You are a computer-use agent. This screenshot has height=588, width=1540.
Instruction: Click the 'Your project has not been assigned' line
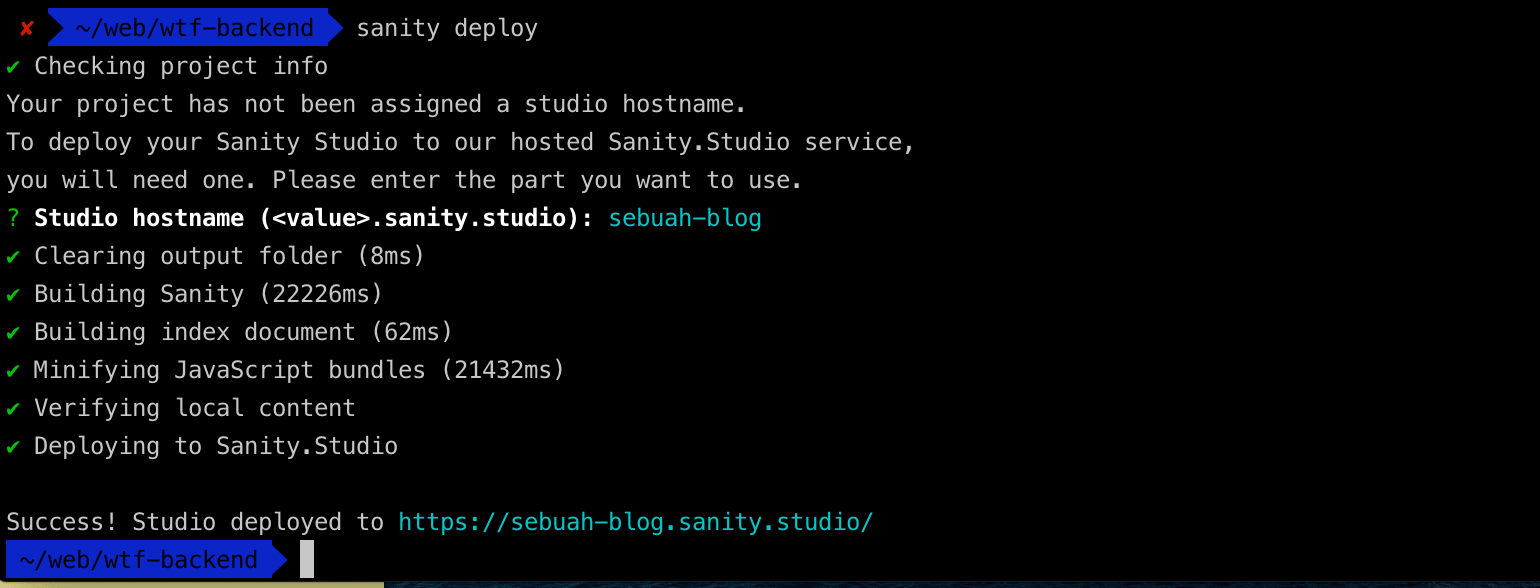coord(376,104)
